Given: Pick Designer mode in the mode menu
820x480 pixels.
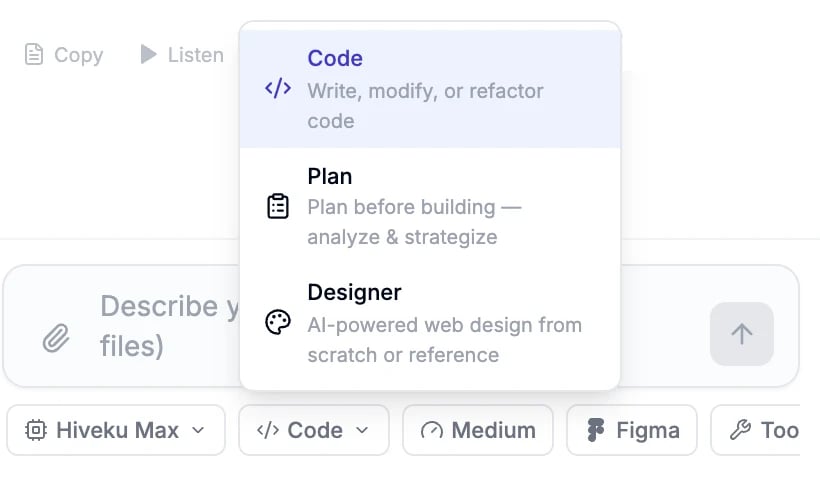Looking at the screenshot, I should tap(430, 323).
